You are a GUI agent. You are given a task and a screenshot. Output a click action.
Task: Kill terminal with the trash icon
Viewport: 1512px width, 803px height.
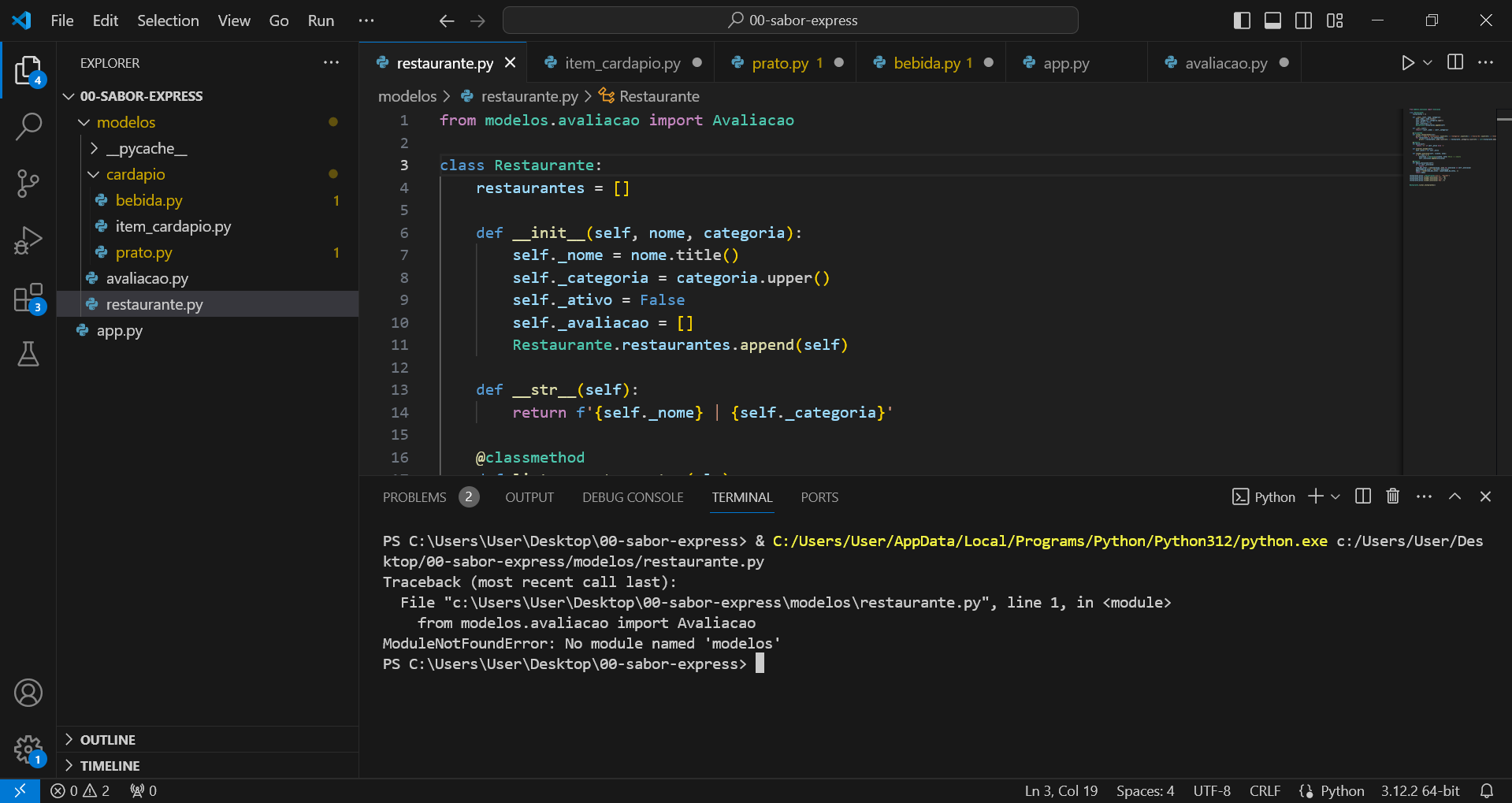click(x=1393, y=496)
